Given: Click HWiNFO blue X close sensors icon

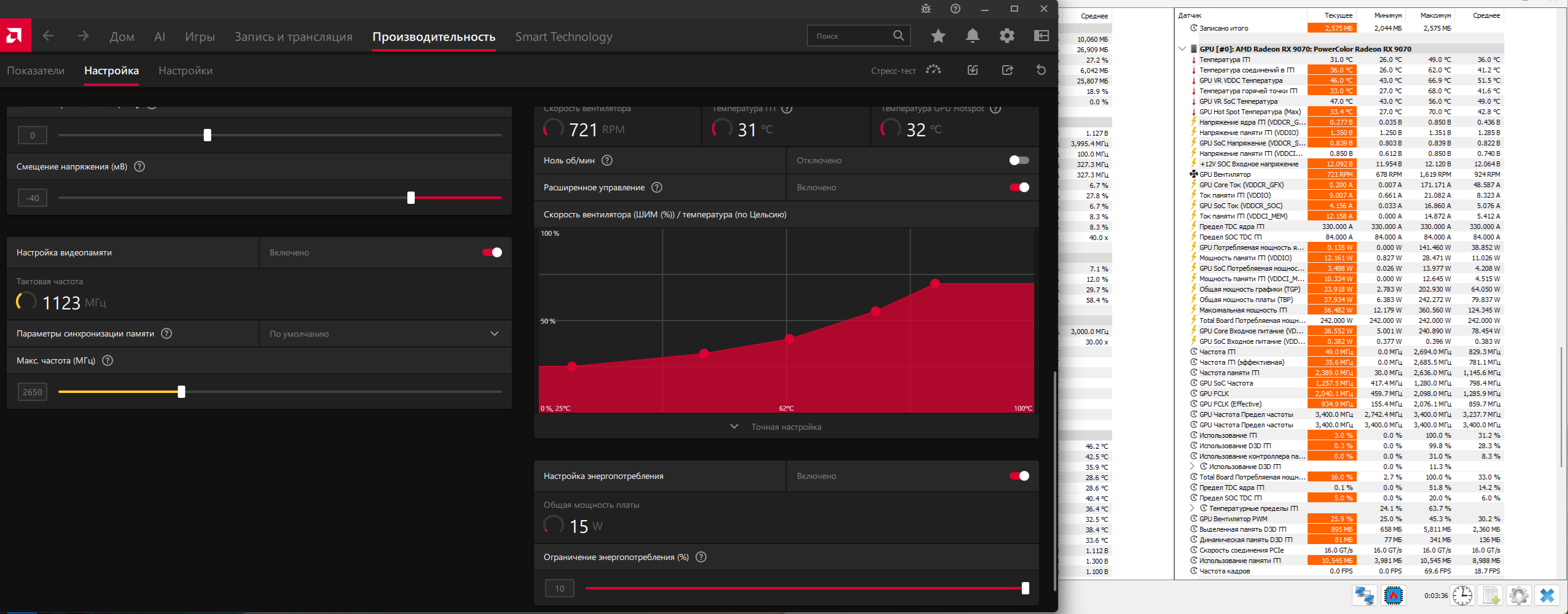Looking at the screenshot, I should (x=1547, y=595).
